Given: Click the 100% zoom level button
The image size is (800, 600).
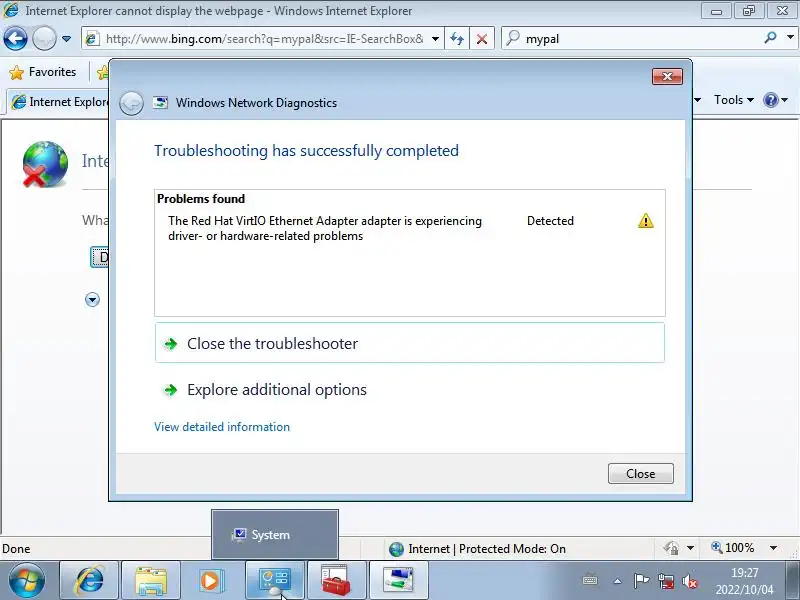Looking at the screenshot, I should point(733,548).
